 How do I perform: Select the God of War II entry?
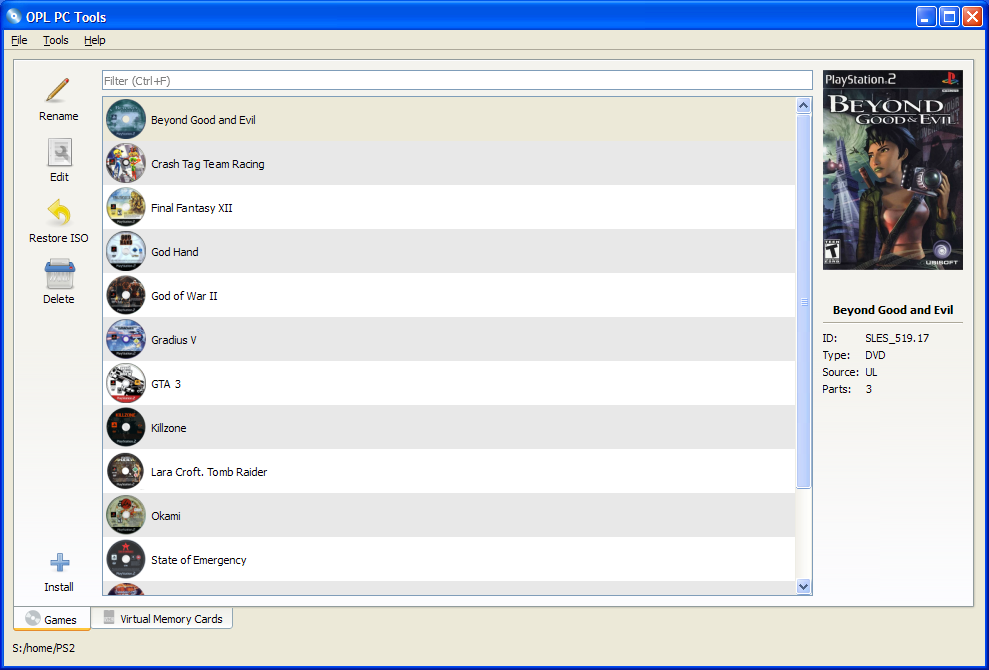click(x=449, y=295)
